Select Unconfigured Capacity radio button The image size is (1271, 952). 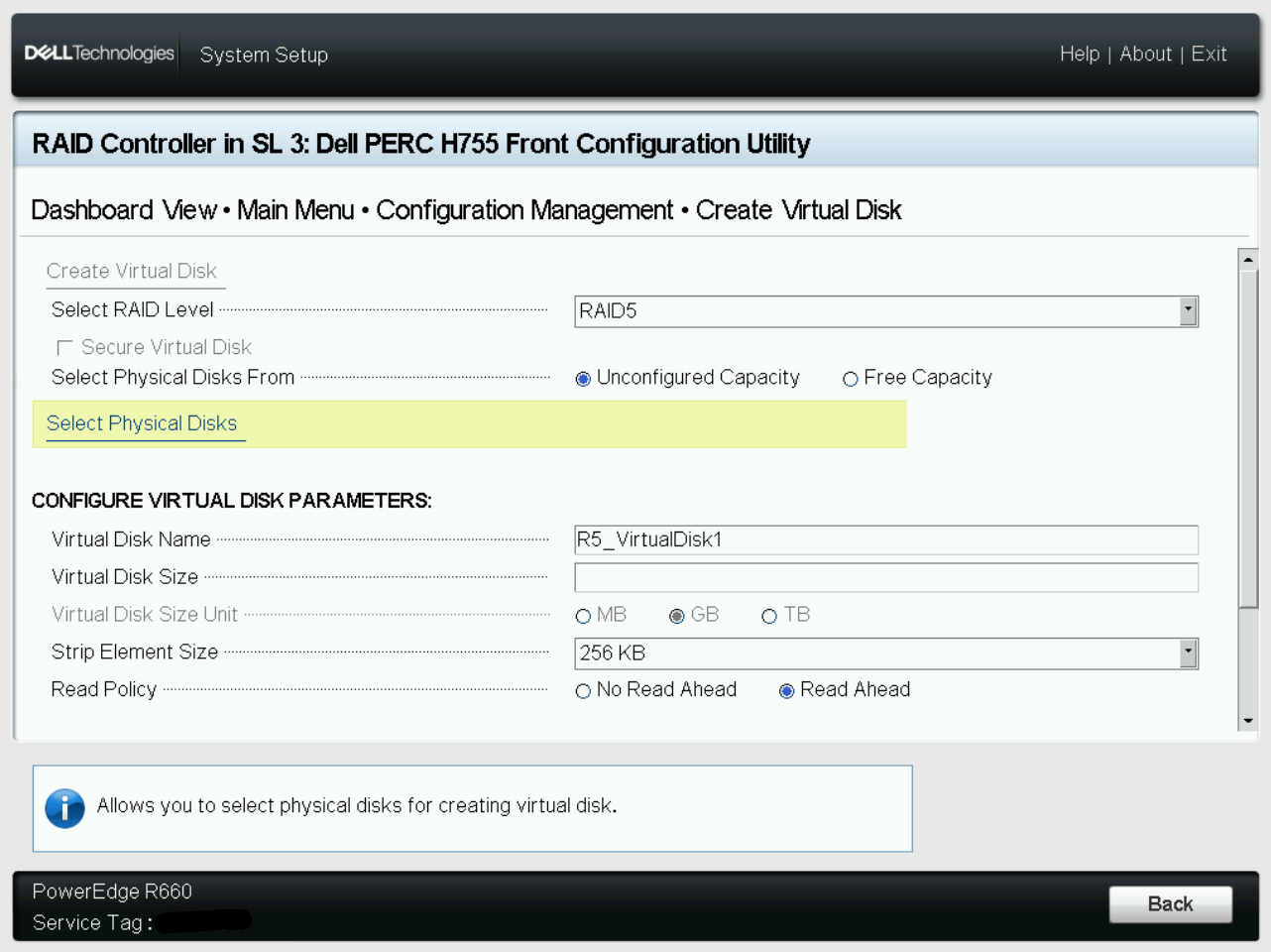coord(583,379)
